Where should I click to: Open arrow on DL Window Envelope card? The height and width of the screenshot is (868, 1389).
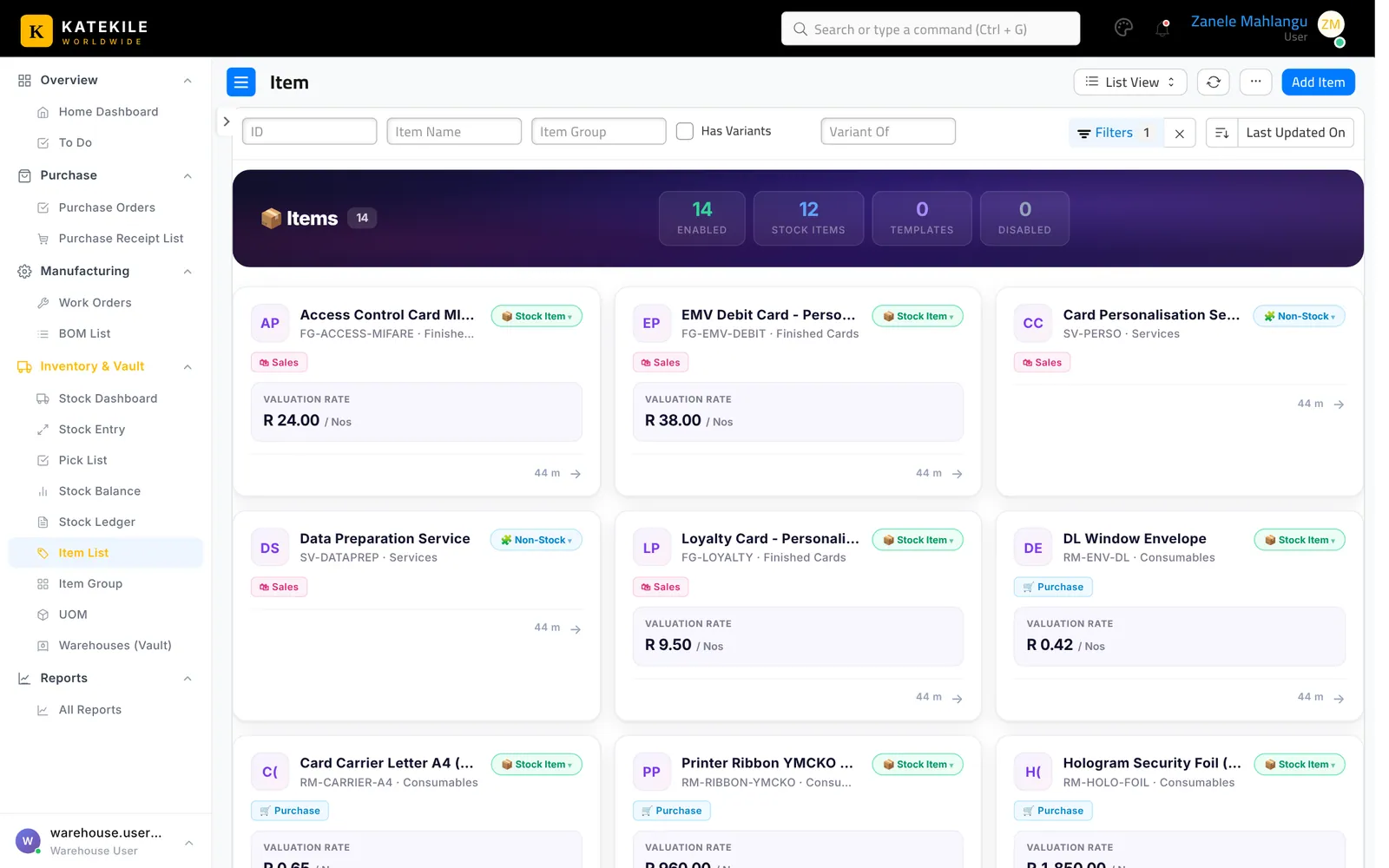[x=1339, y=698]
